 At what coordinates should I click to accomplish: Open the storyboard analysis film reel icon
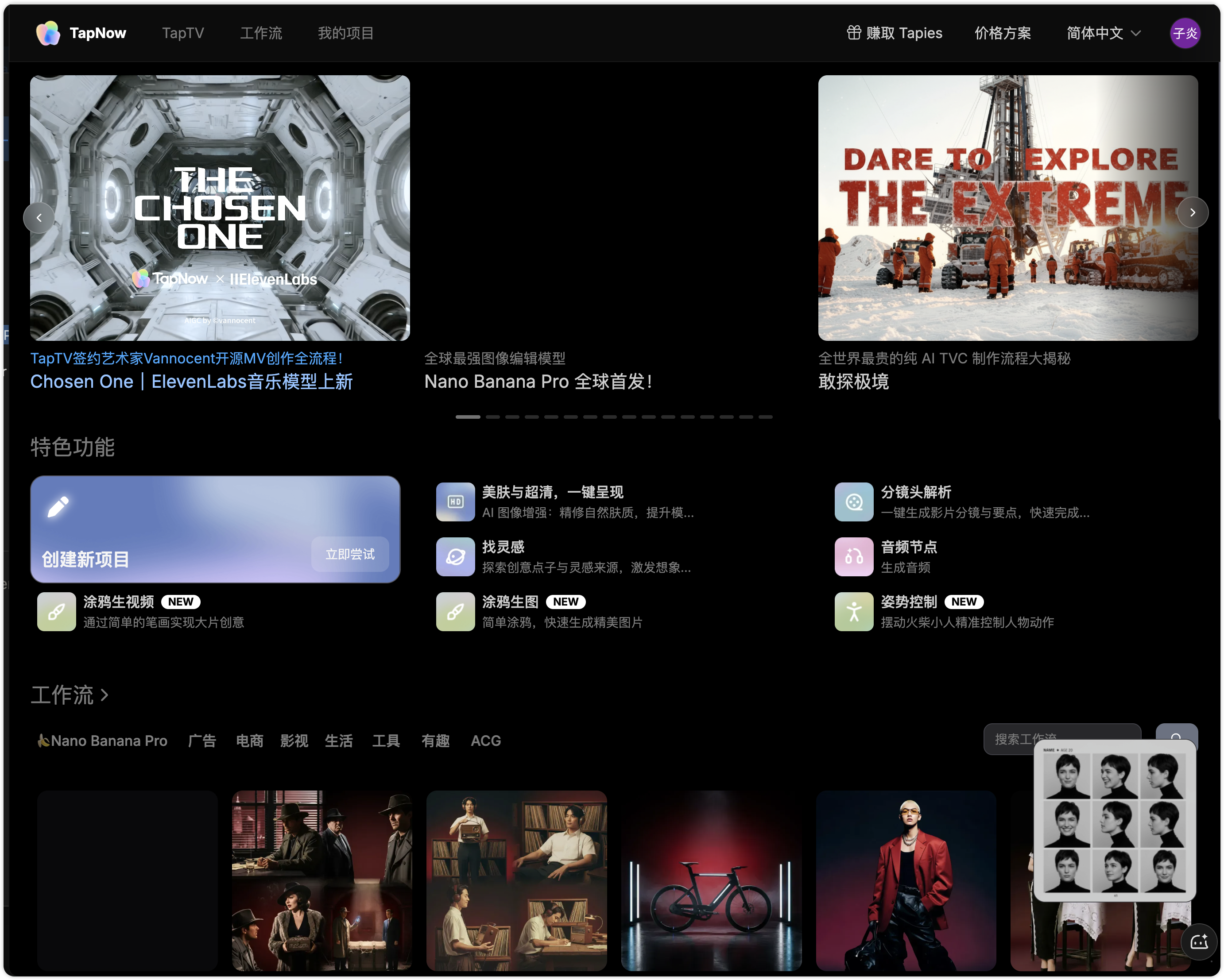click(853, 502)
